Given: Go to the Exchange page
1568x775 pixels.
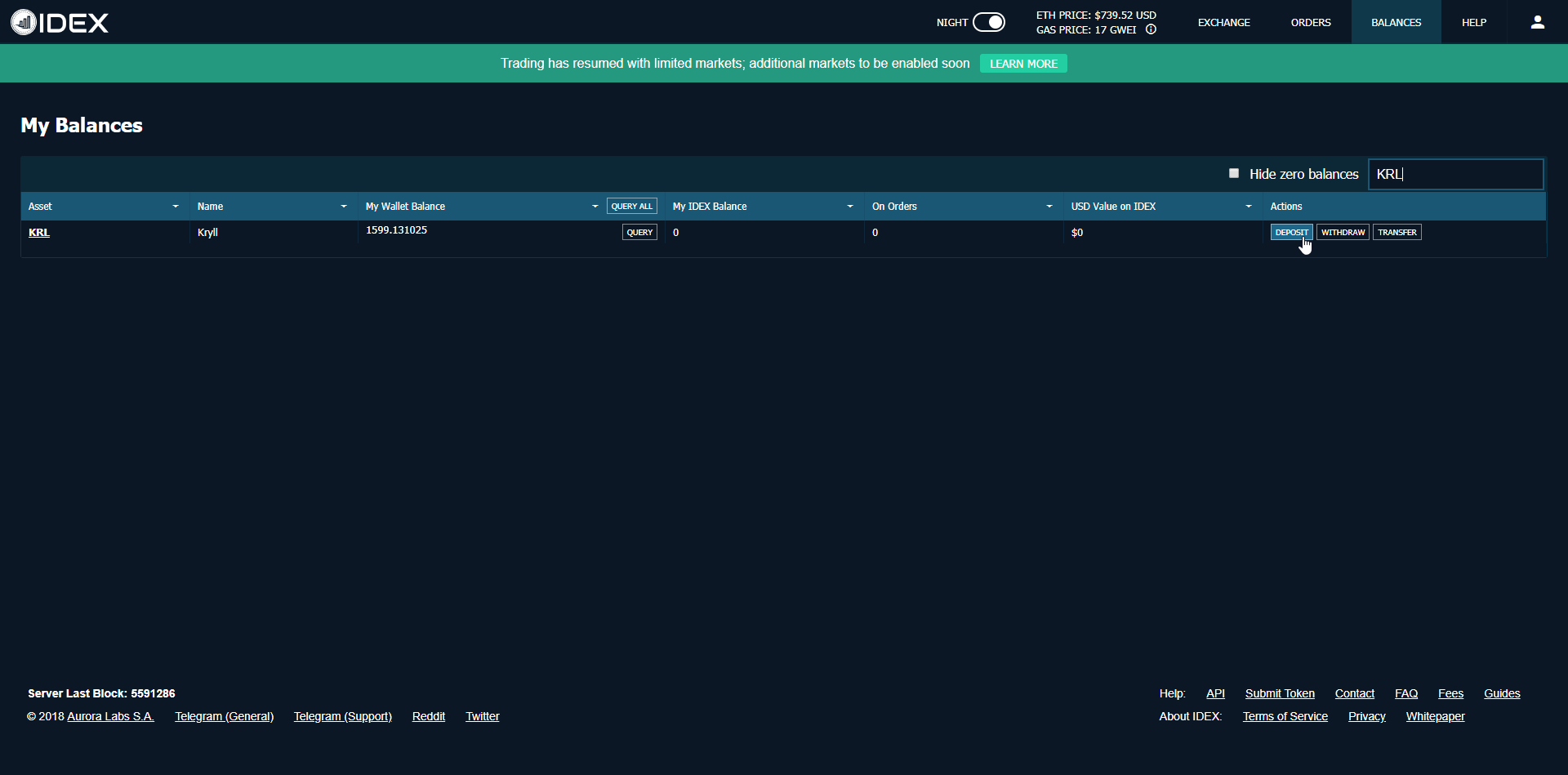Looking at the screenshot, I should pos(1223,22).
